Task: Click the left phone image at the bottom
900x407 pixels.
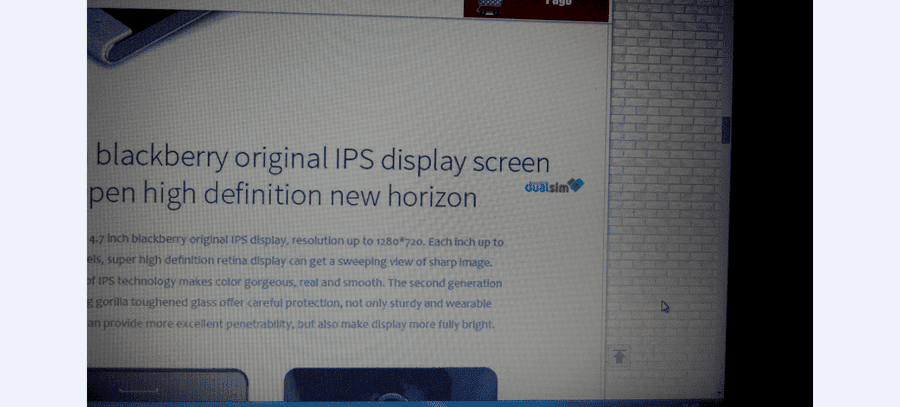Action: click(x=168, y=386)
